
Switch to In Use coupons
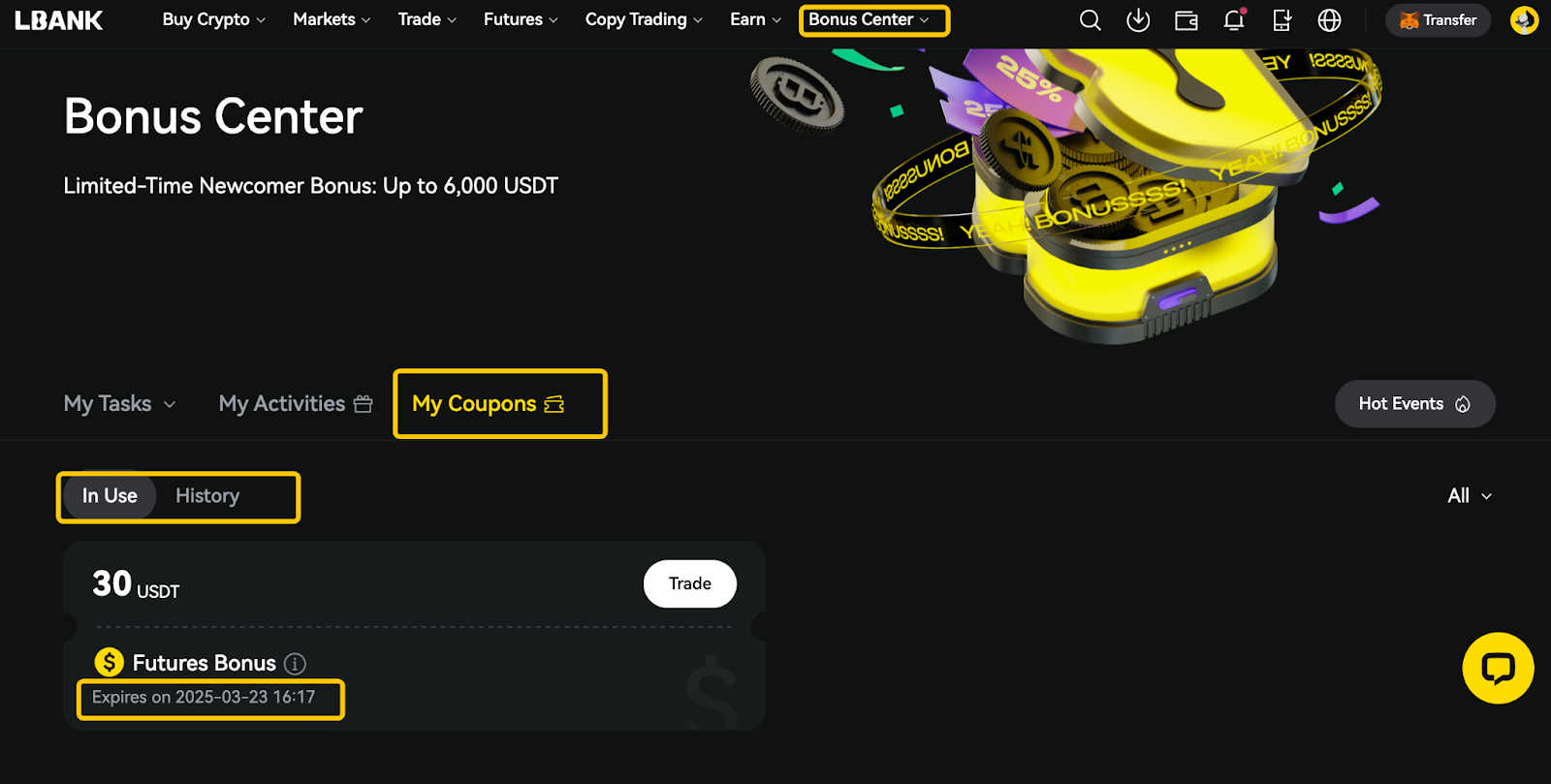(110, 496)
